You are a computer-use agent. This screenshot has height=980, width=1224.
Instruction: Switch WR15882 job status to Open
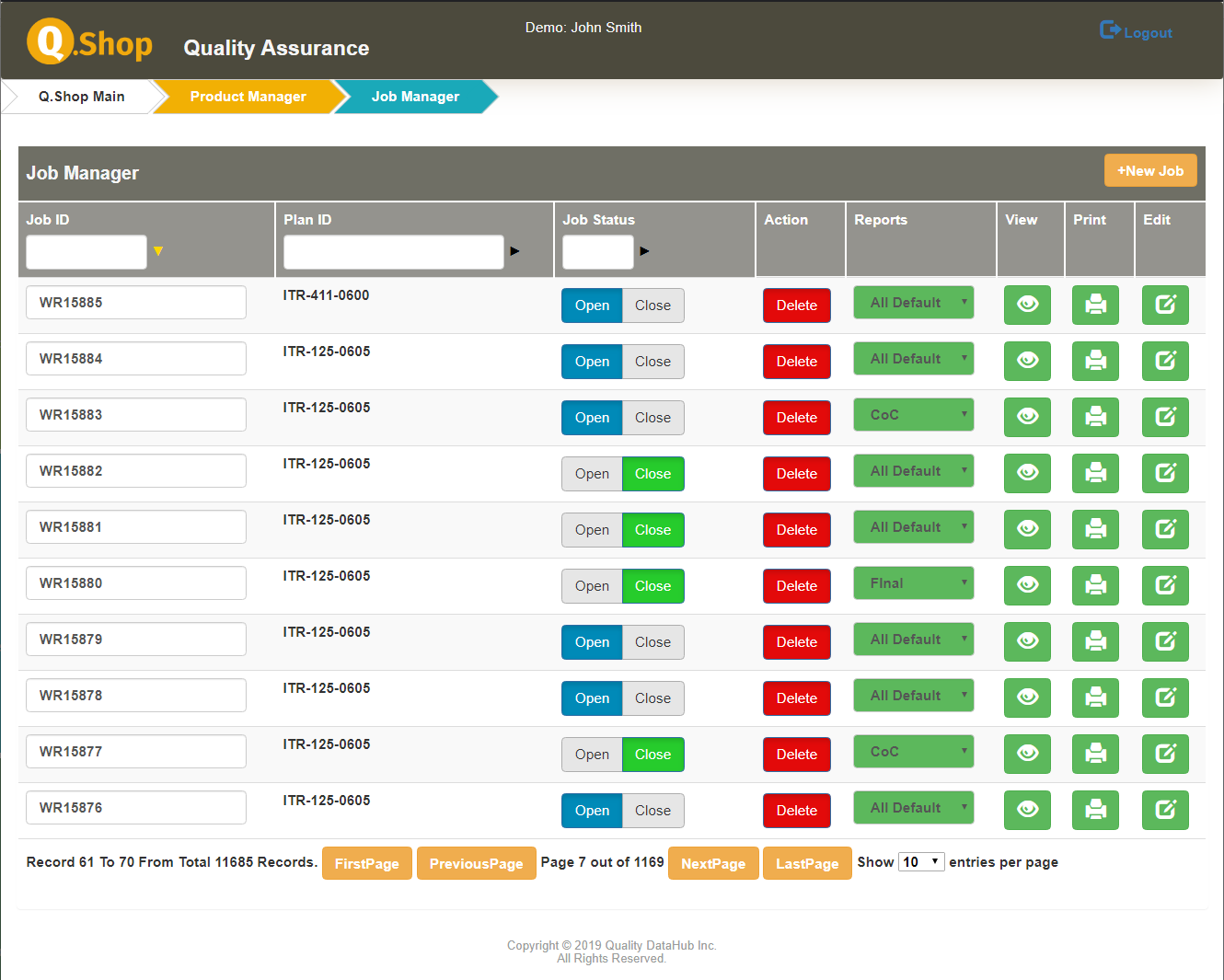click(592, 474)
